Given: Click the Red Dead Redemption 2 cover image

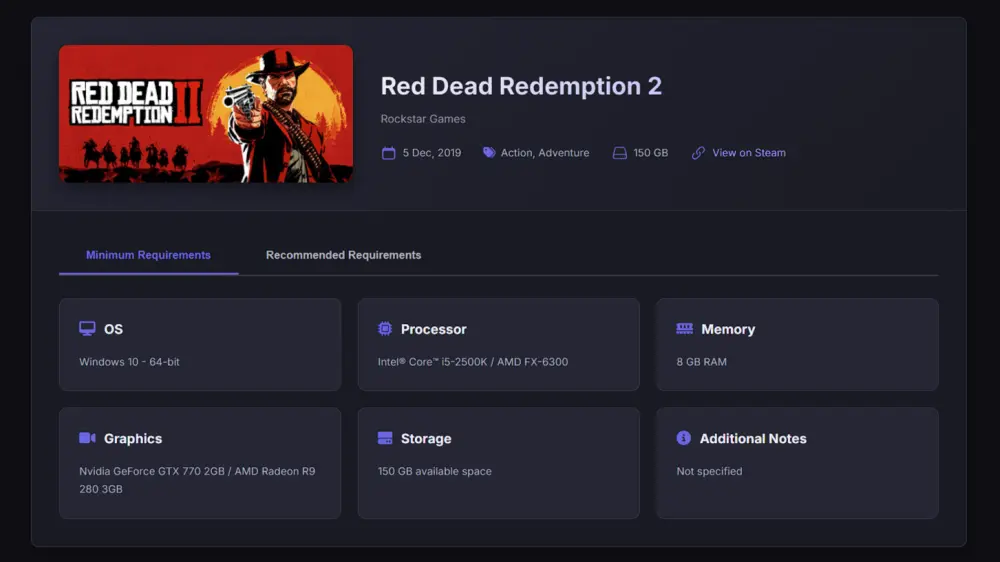Looking at the screenshot, I should click(x=206, y=114).
